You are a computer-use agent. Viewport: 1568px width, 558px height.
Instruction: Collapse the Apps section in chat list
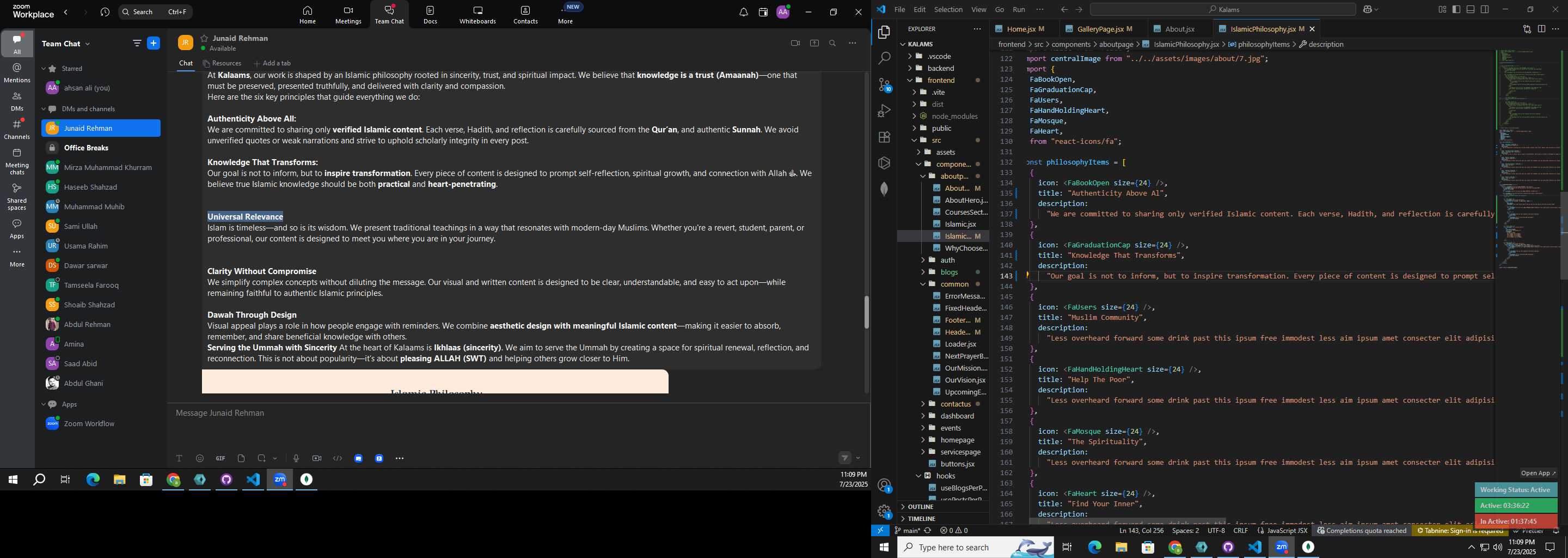pos(44,404)
